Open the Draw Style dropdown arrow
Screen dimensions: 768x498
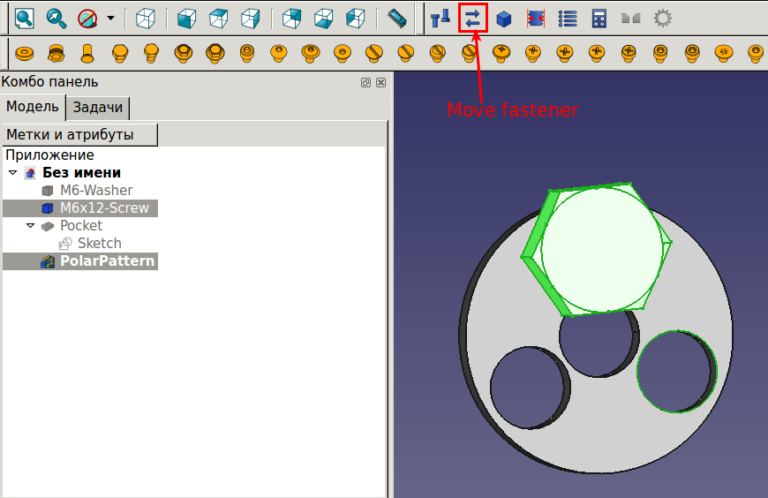111,19
